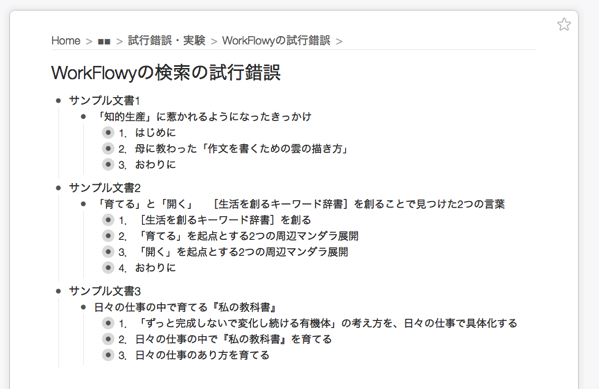The width and height of the screenshot is (599, 389).
Task: Go to Home in the breadcrumb
Action: point(66,41)
